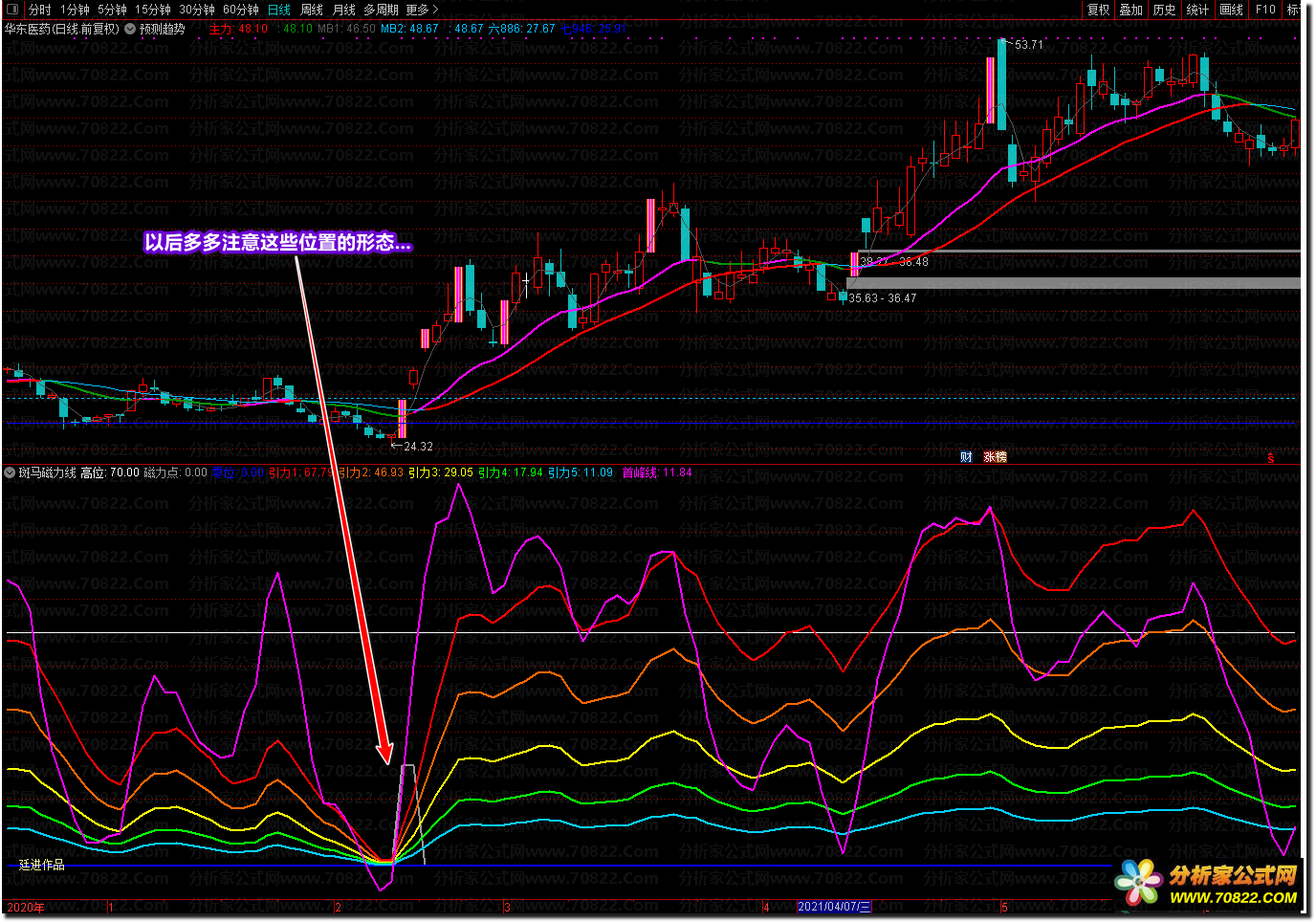Click the 六886: 27.67 value

pyautogui.click(x=522, y=29)
